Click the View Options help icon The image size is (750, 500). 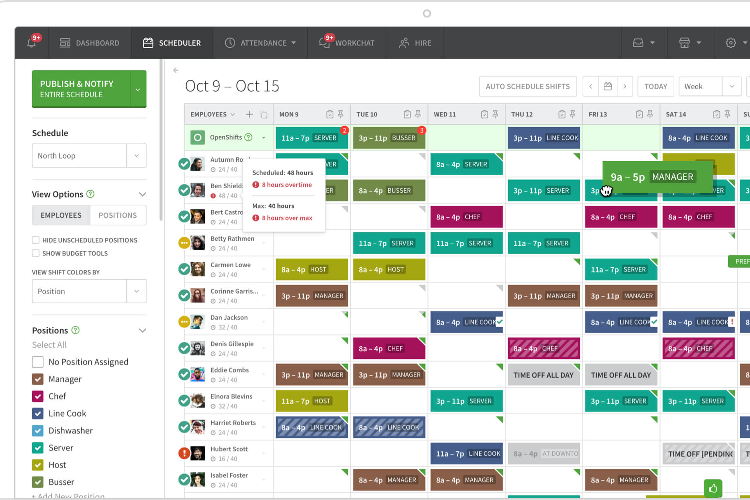tap(90, 194)
